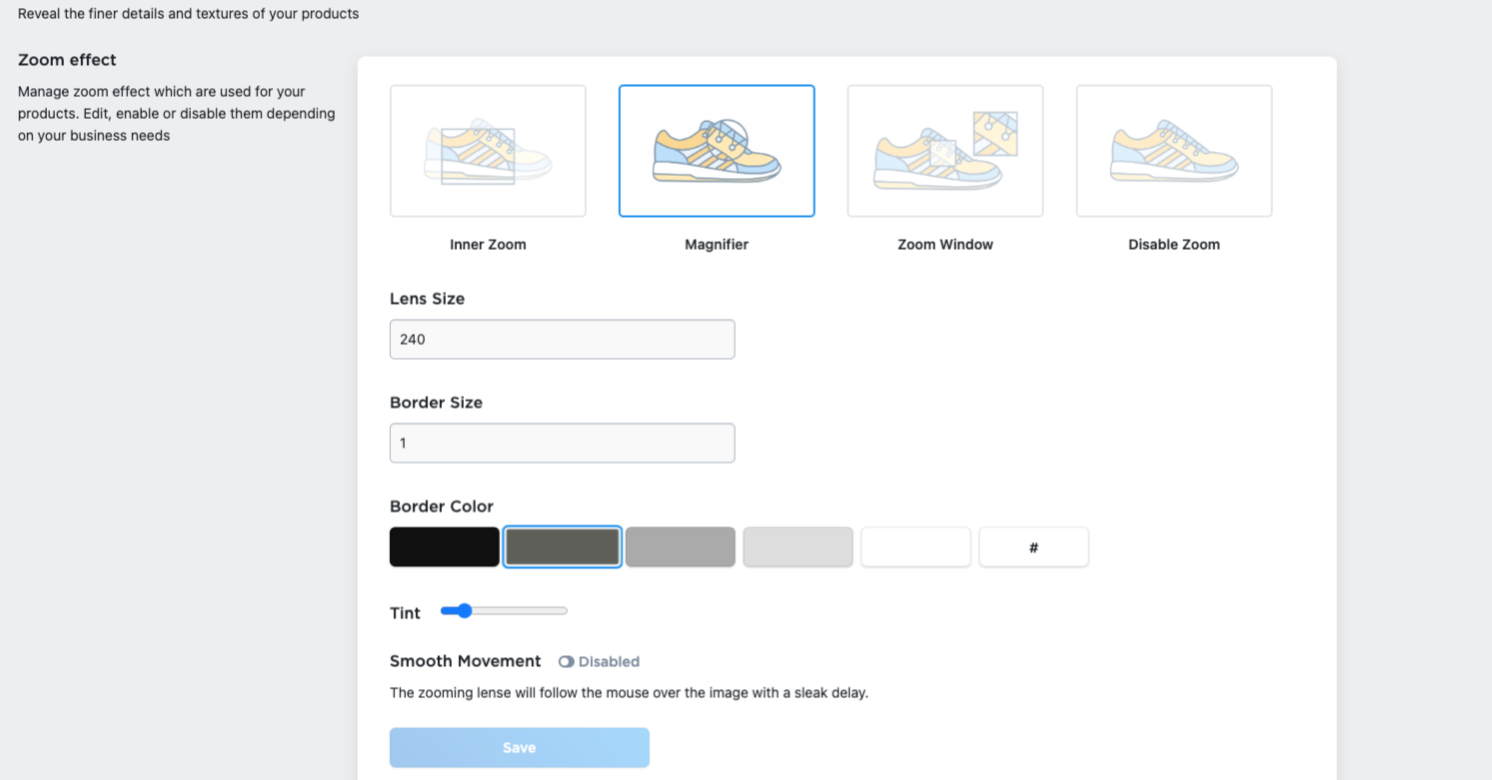Click the Tint slider handle
Screen dimensions: 1492x780
[x=464, y=611]
